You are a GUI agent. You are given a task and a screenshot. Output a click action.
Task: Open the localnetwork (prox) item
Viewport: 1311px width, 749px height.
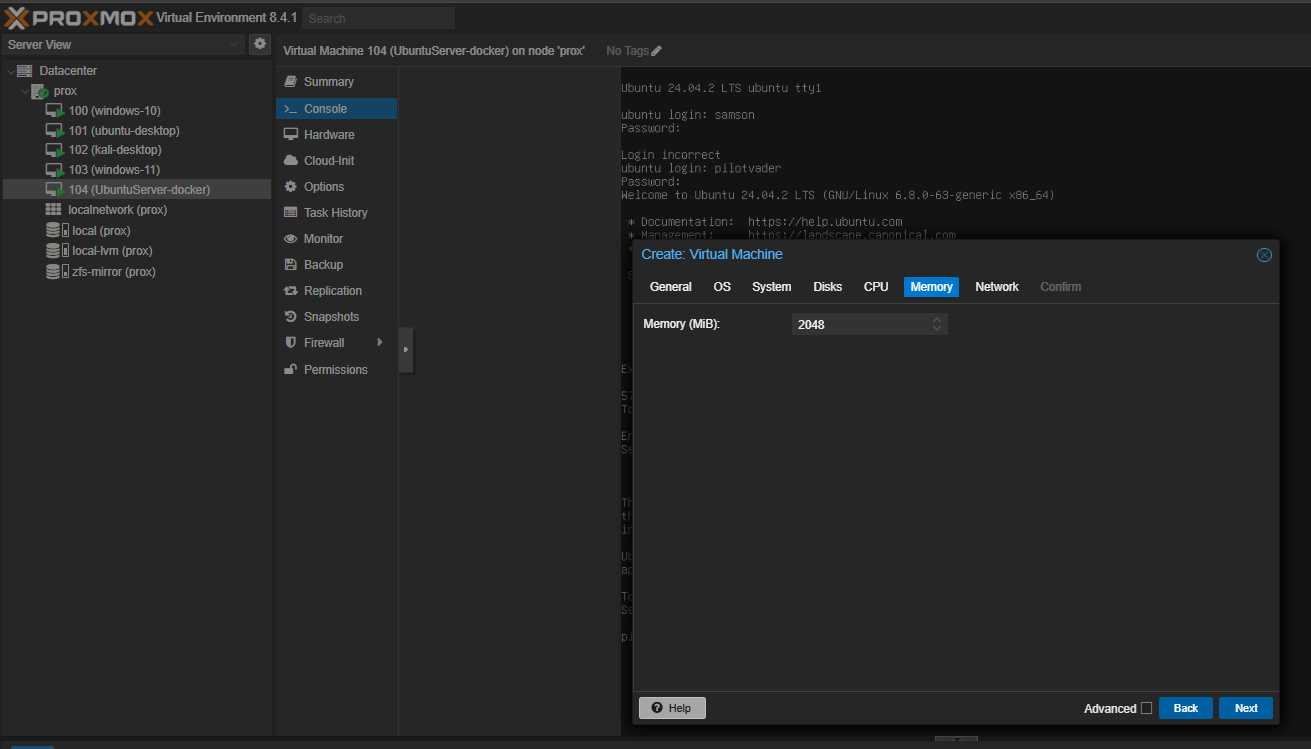[x=117, y=210]
